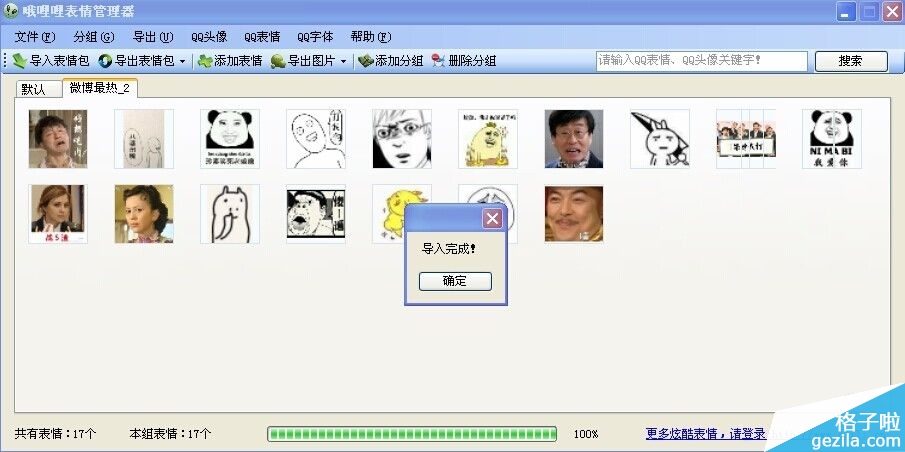Click the 添加表情 add emoticon icon

pos(205,61)
